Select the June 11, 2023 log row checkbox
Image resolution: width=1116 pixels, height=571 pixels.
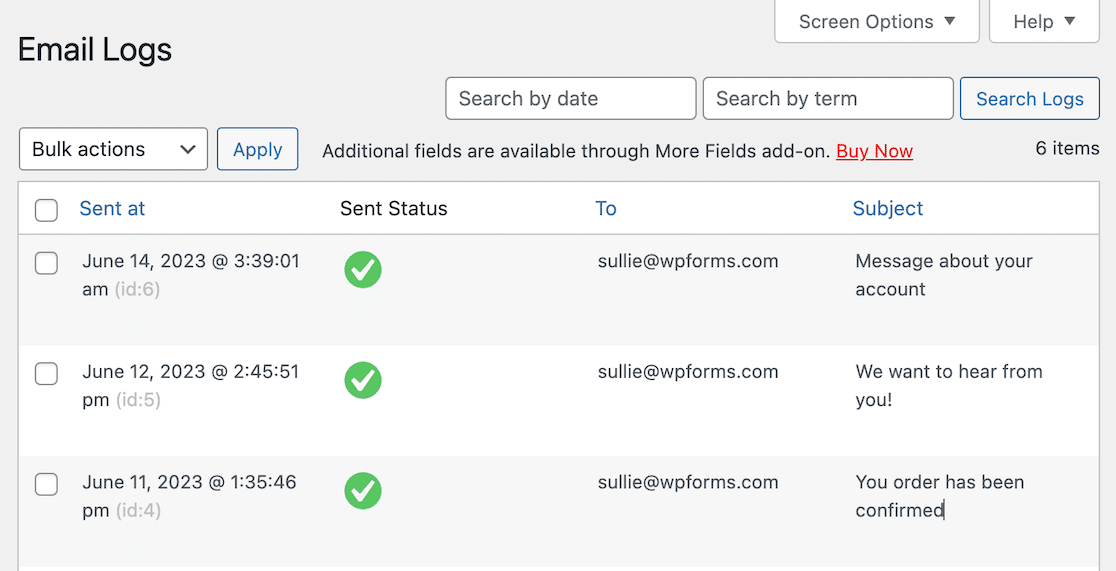(x=46, y=485)
